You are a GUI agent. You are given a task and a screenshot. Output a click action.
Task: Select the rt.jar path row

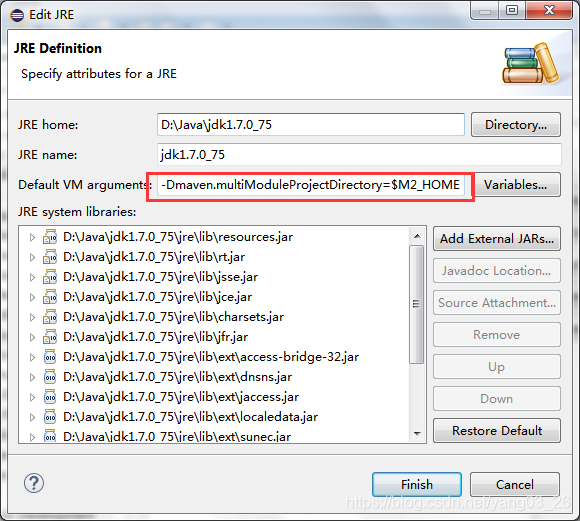coord(154,257)
